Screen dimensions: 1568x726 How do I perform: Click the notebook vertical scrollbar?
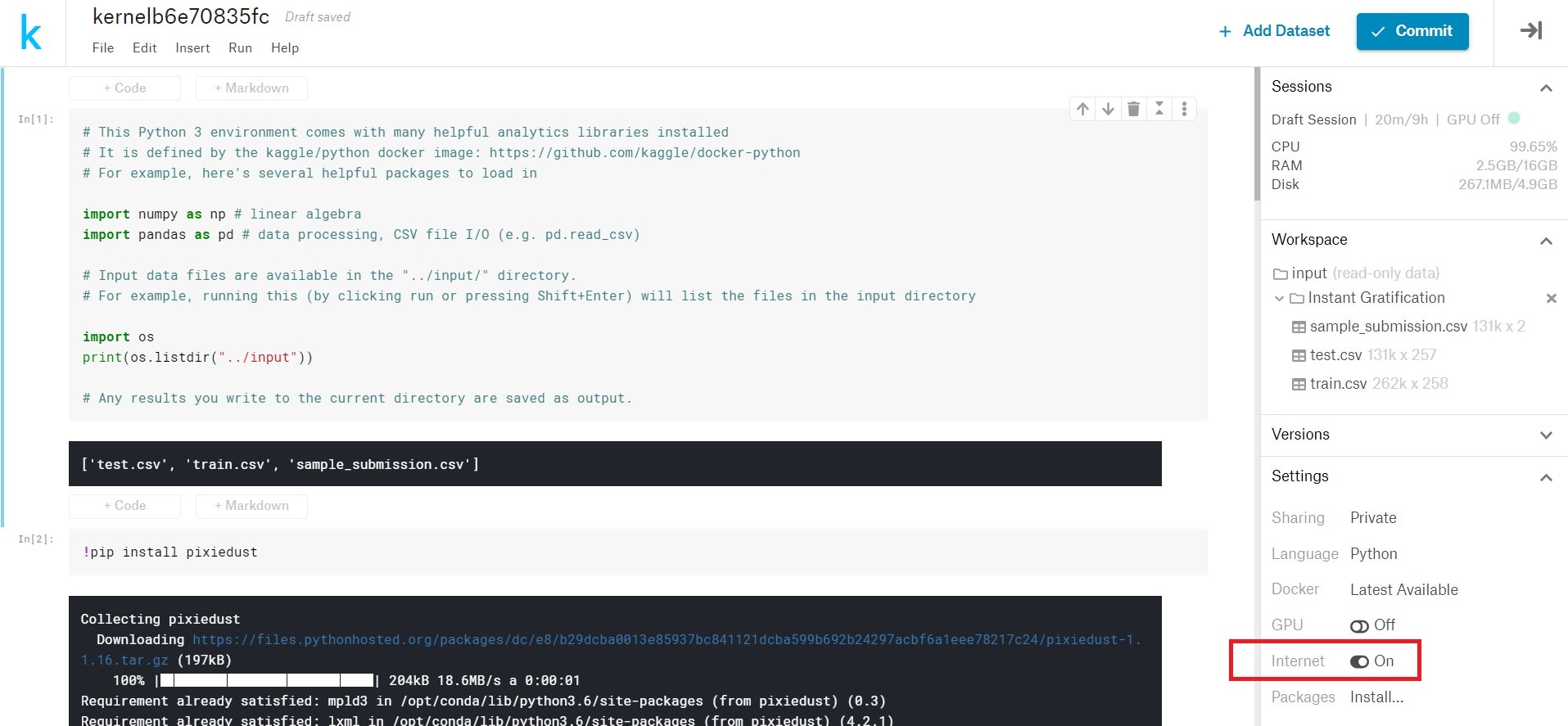click(x=1257, y=135)
